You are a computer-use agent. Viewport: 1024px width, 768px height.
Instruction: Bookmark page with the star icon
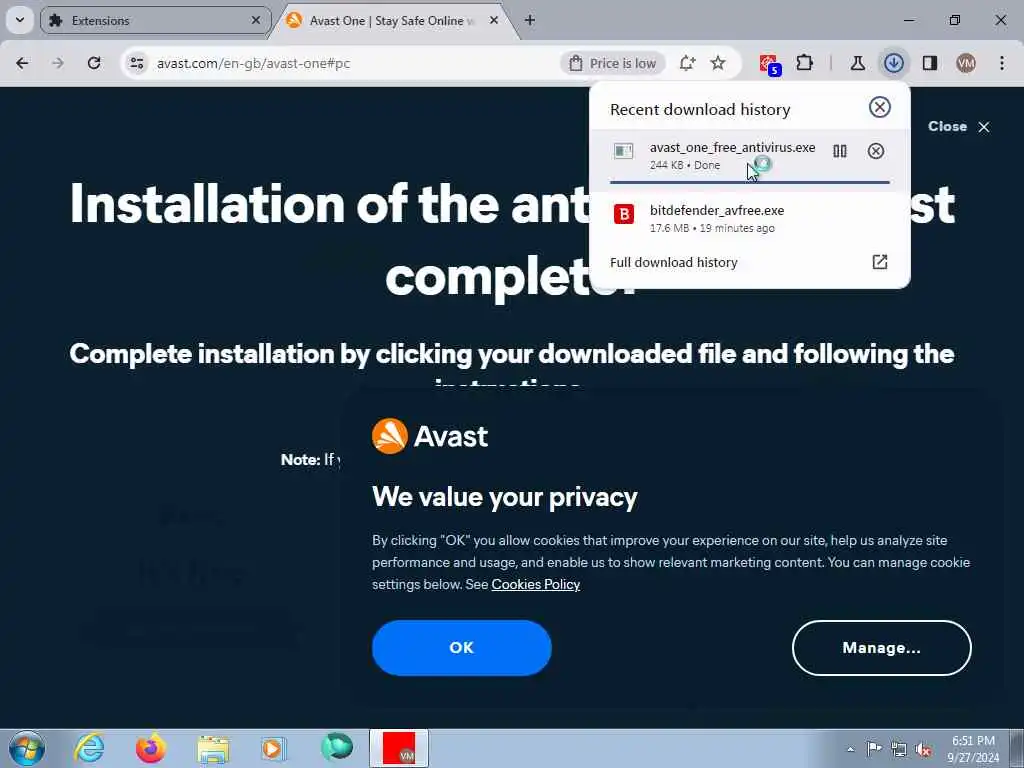click(718, 63)
